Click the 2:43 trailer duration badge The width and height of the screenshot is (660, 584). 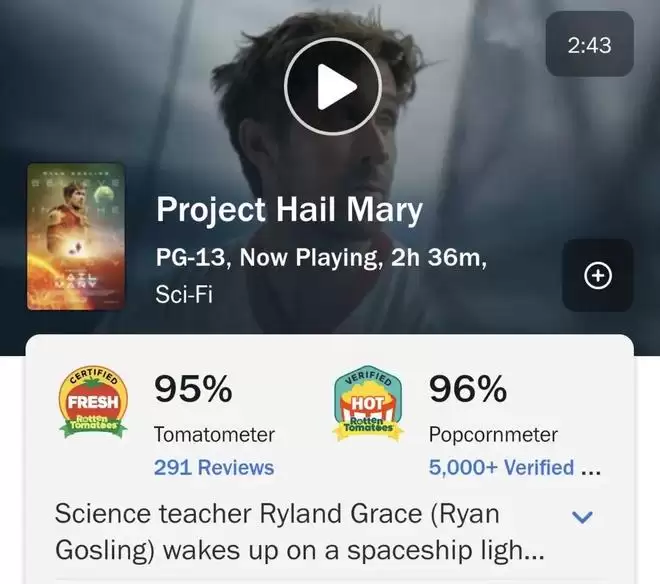click(589, 45)
